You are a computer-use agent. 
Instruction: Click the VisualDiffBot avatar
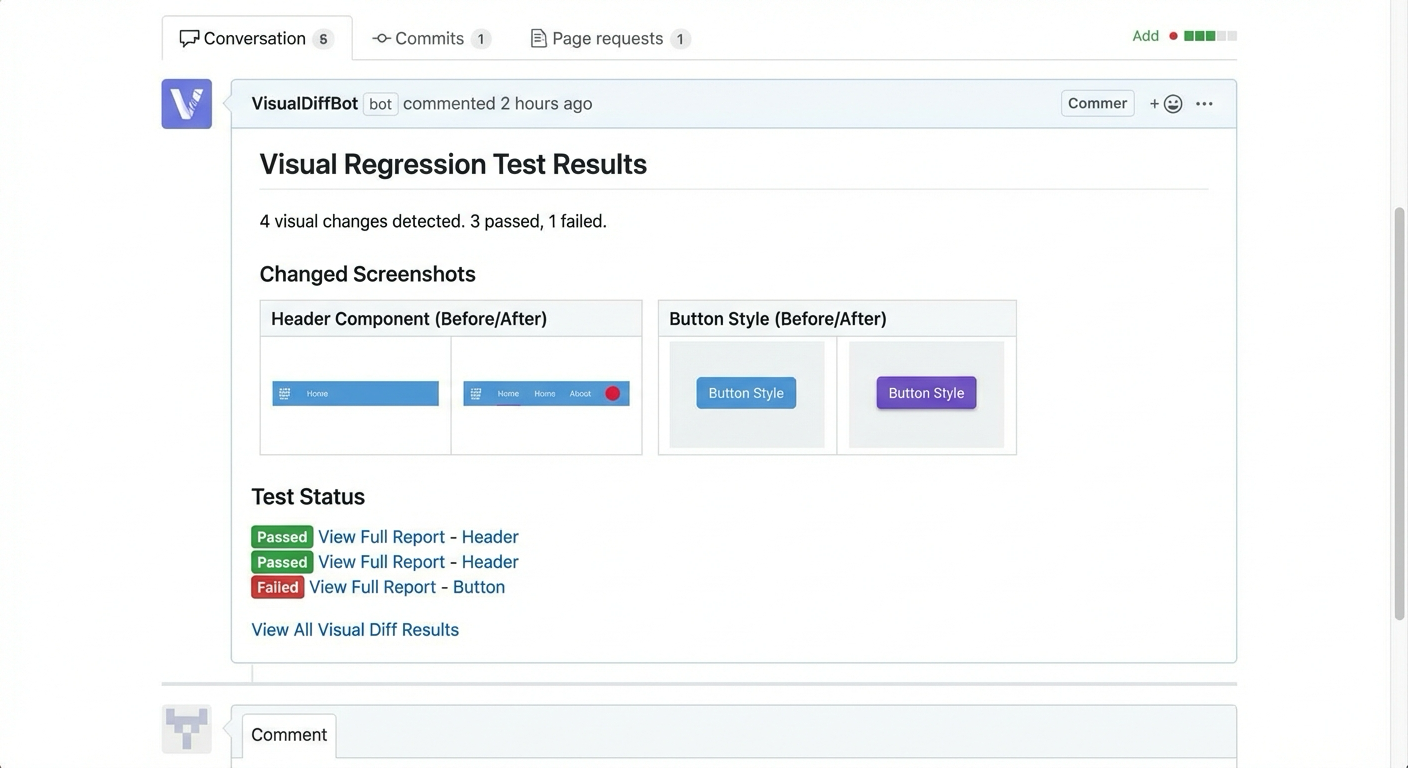[186, 103]
